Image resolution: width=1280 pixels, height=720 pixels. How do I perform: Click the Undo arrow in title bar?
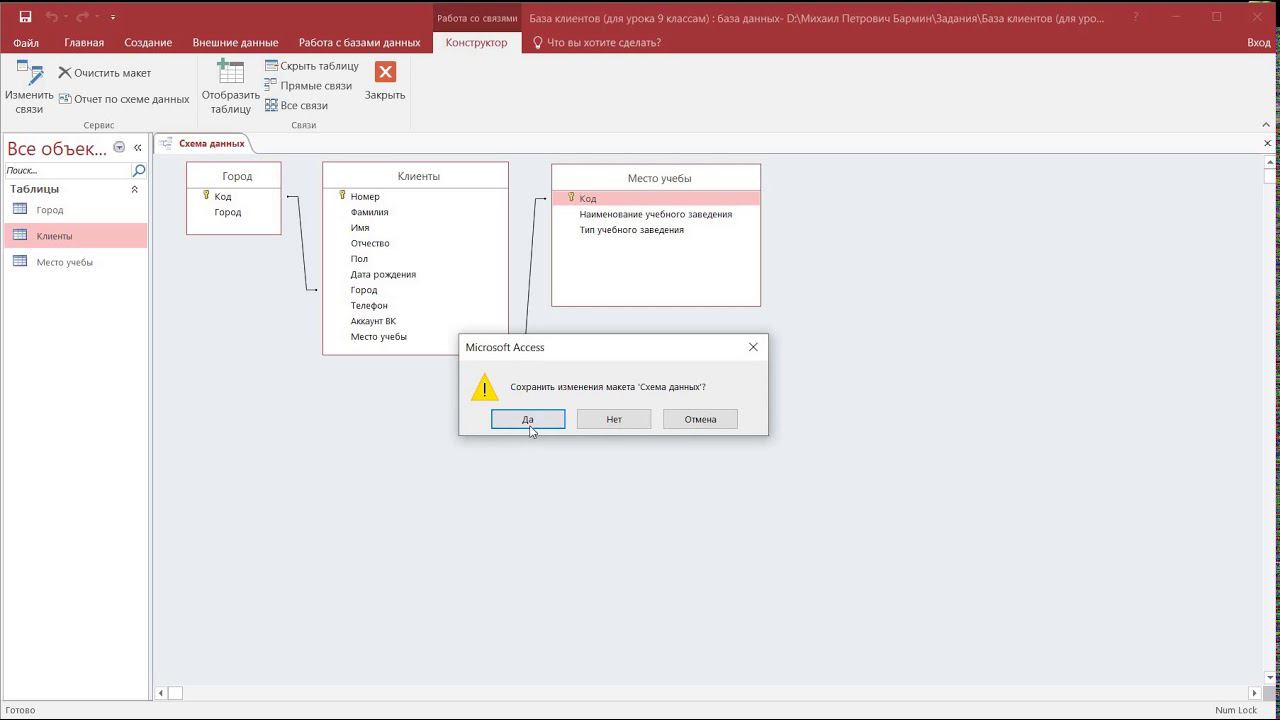[x=52, y=17]
